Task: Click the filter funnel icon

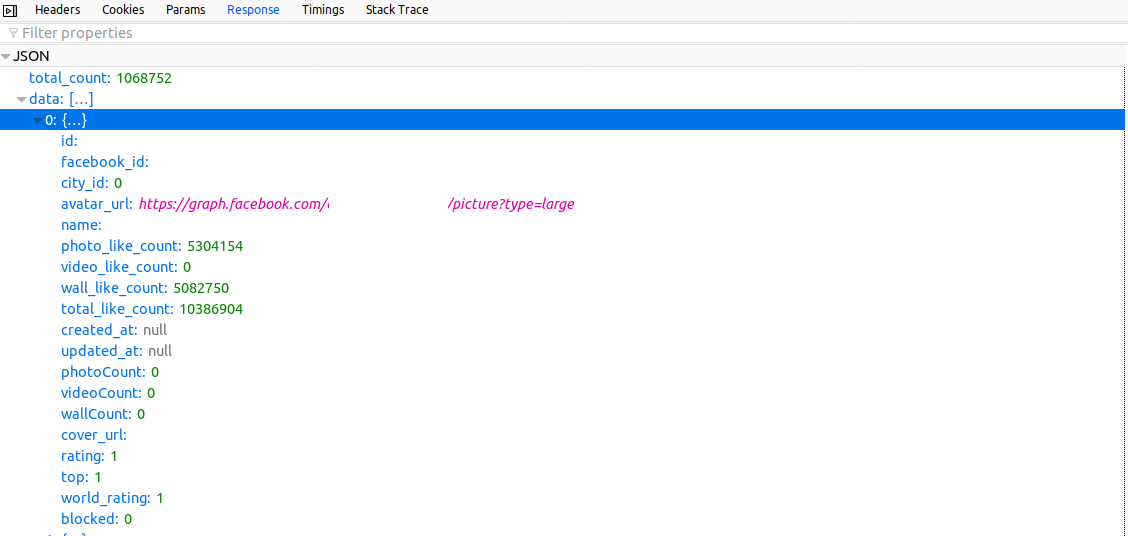Action: click(13, 33)
